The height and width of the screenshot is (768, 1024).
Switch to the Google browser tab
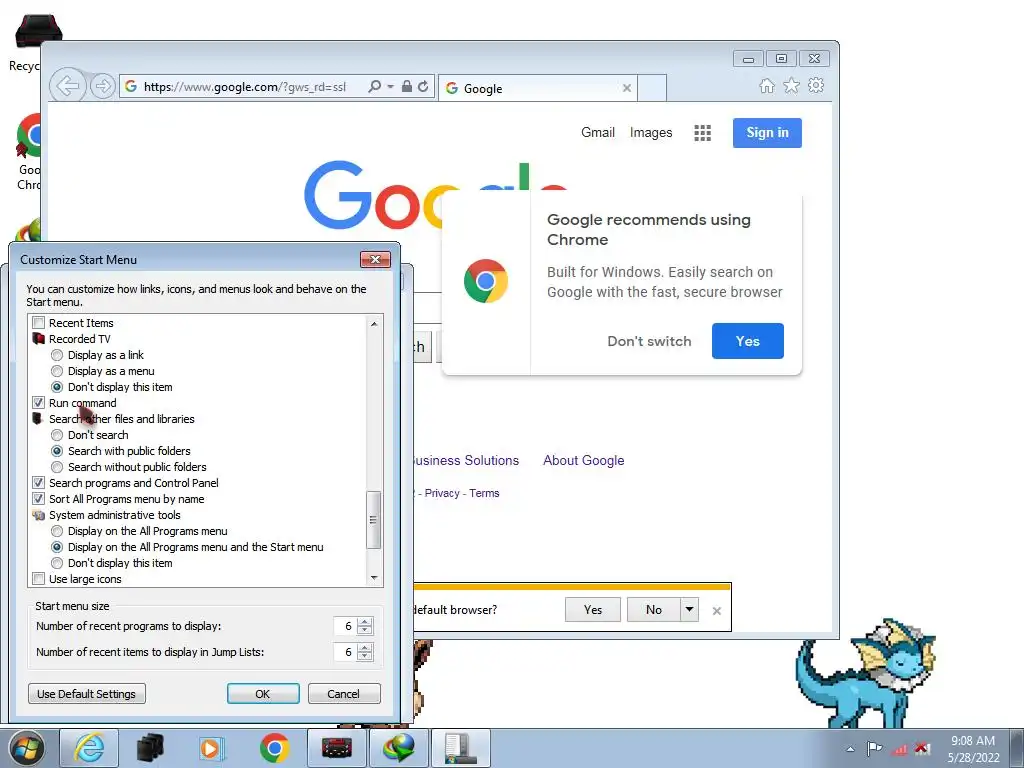[538, 88]
